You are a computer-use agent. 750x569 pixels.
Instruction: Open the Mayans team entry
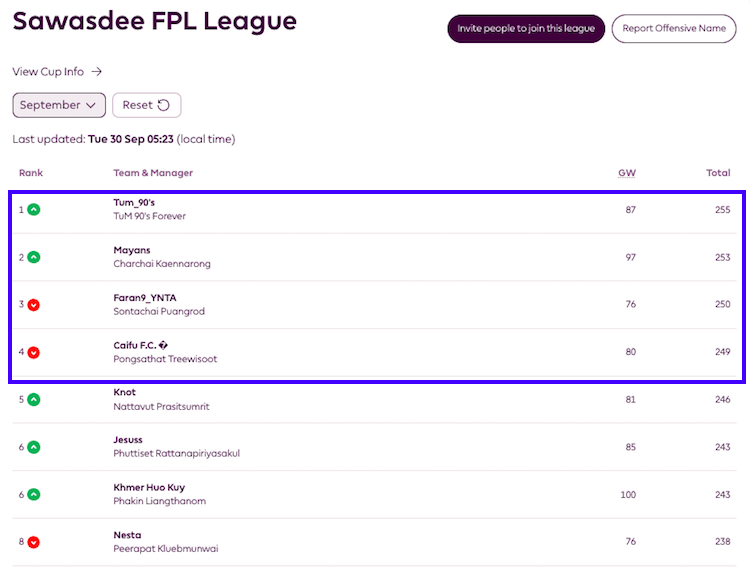click(x=132, y=250)
